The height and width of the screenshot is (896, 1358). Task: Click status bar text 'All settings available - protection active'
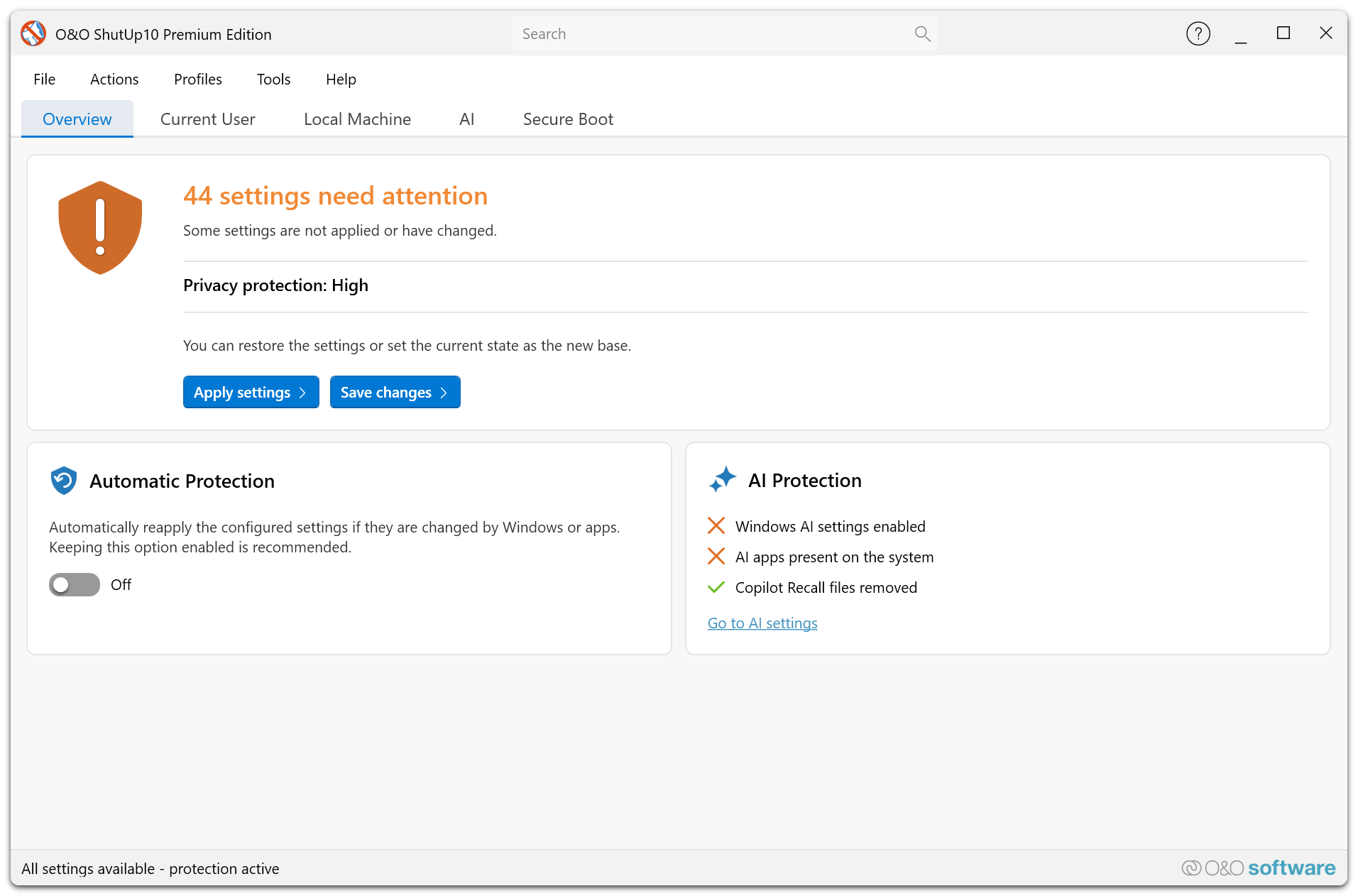[150, 868]
